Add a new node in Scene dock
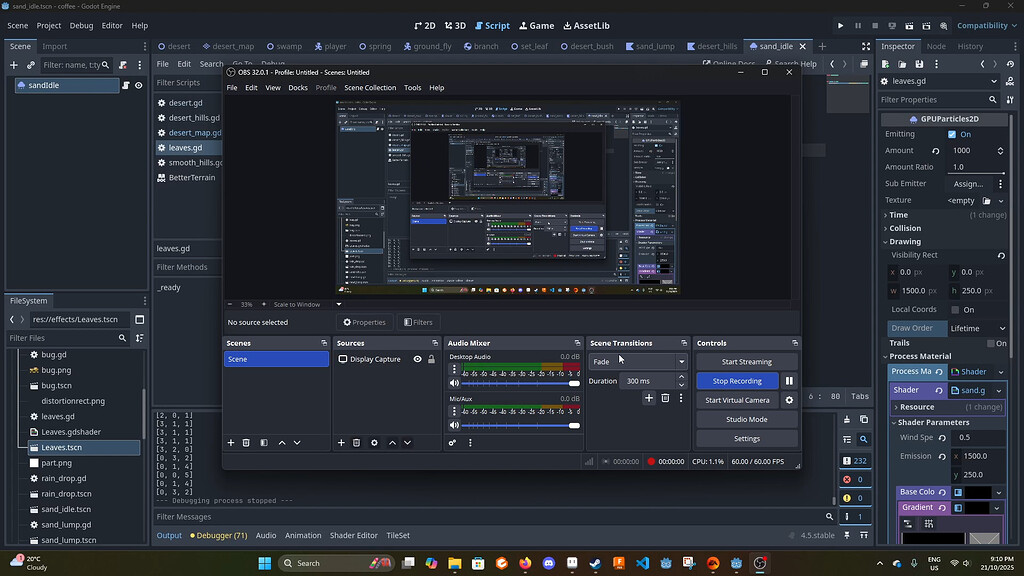Screen dimensions: 1024x576 click(x=14, y=65)
